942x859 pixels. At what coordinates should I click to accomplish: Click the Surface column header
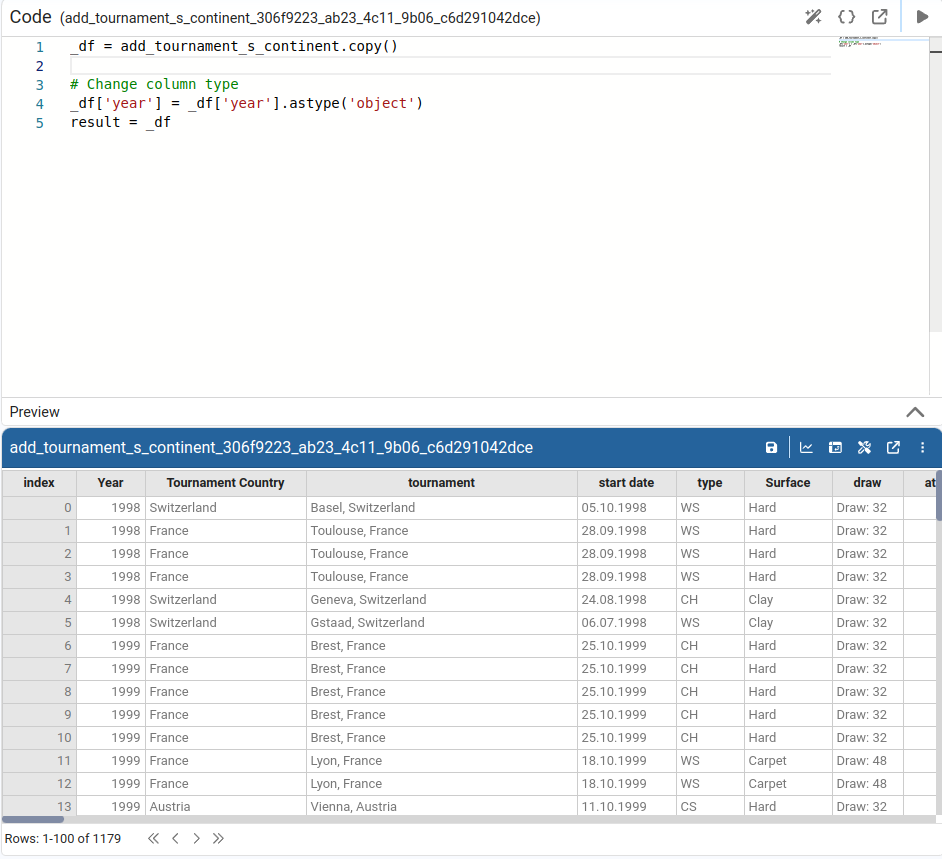click(x=787, y=483)
